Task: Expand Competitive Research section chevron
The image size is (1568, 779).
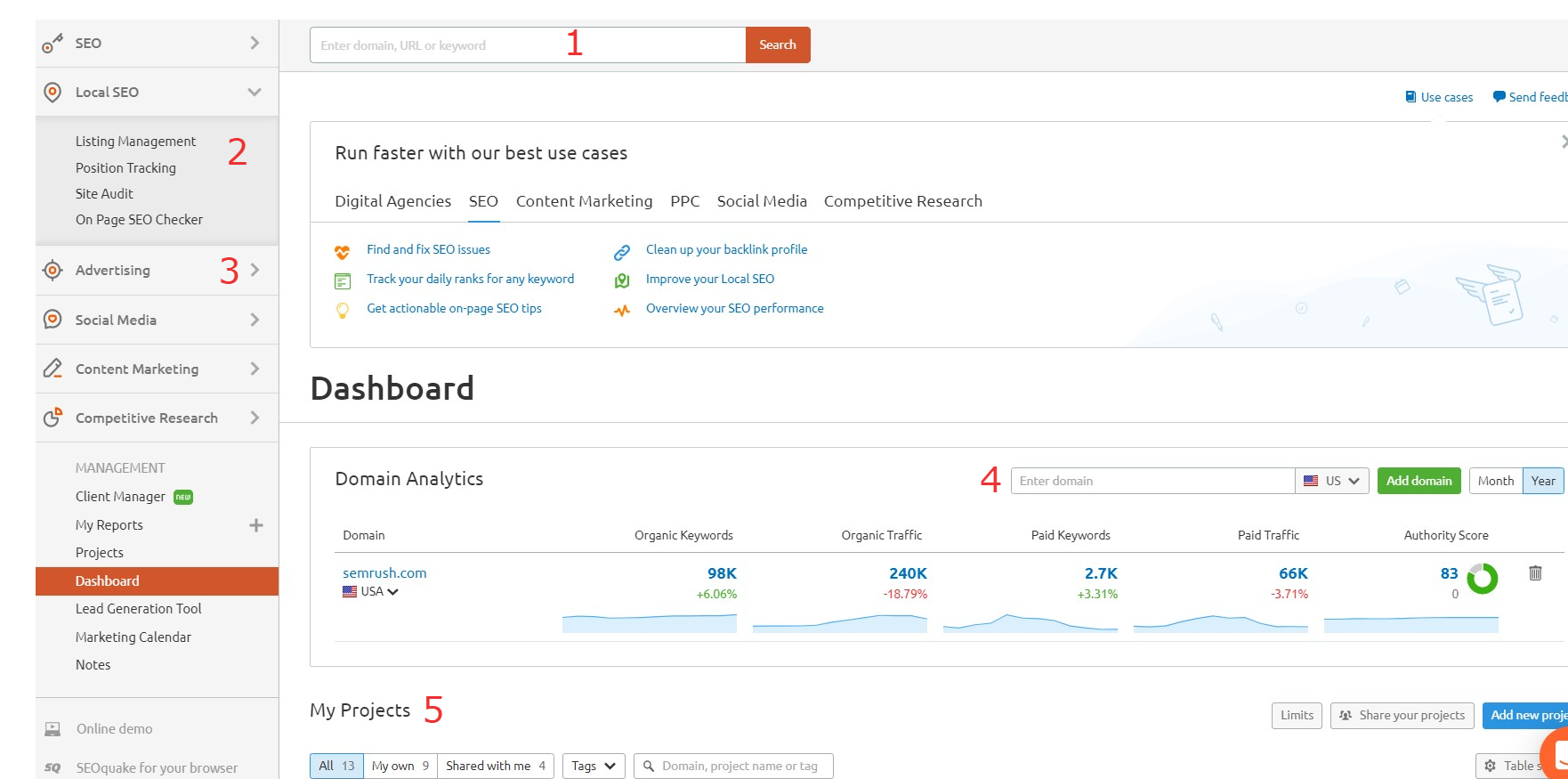Action: pos(255,418)
